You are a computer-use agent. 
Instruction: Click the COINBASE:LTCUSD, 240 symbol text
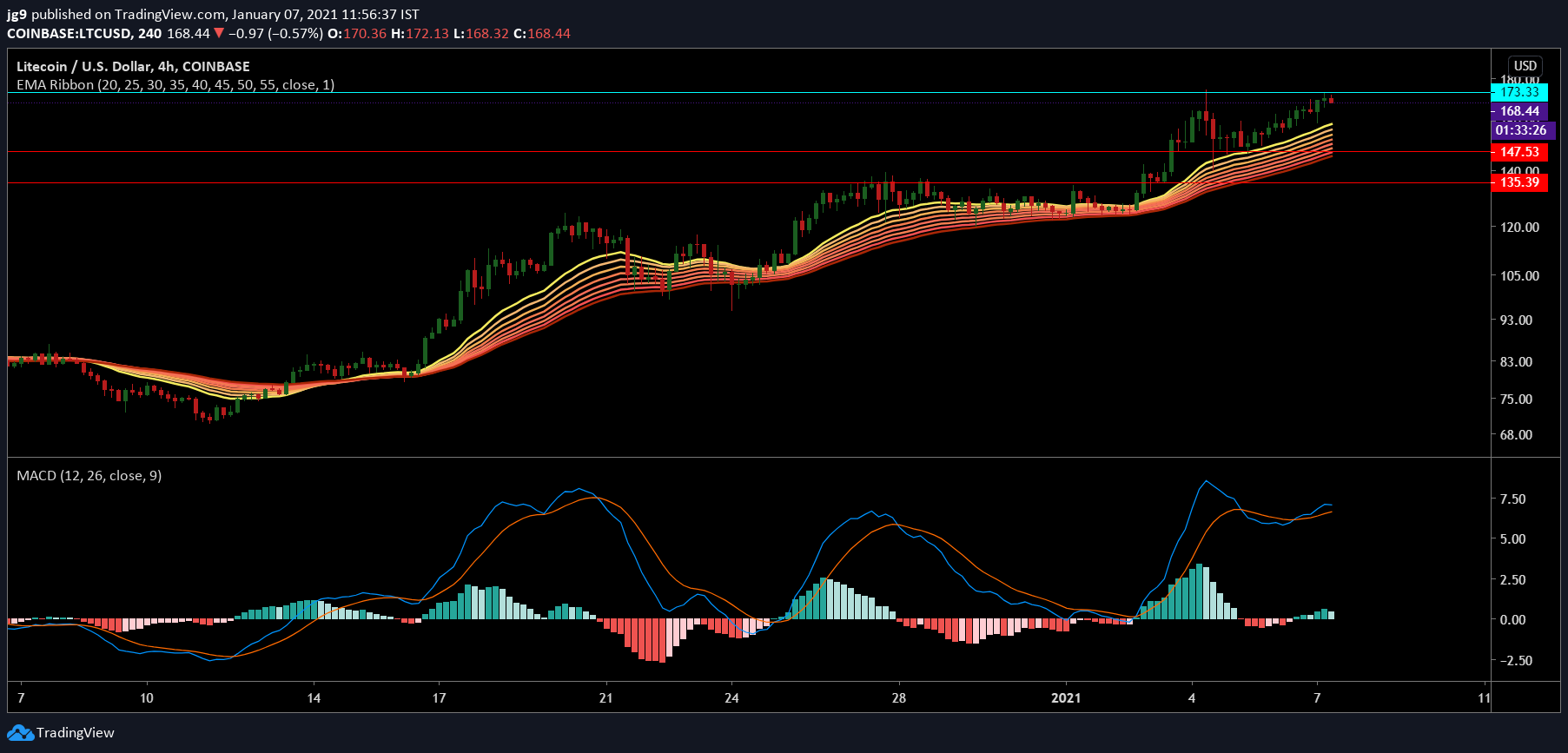84,33
